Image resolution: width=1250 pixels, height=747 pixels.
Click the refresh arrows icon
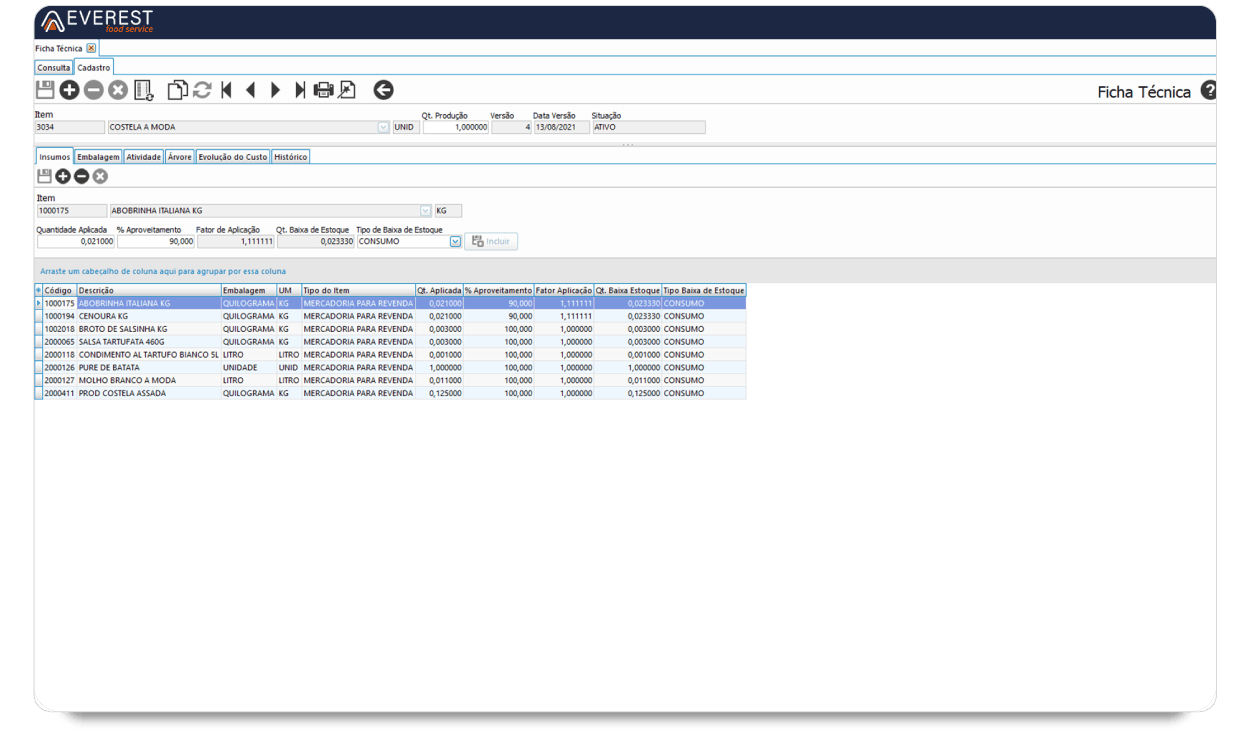202,90
